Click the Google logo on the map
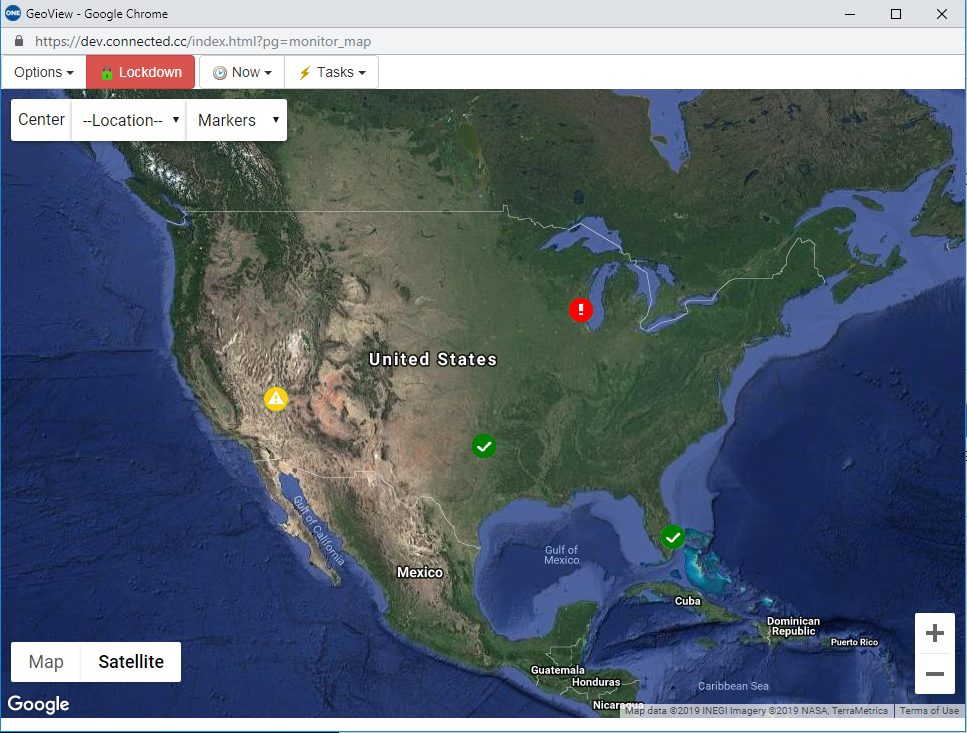 click(x=38, y=704)
